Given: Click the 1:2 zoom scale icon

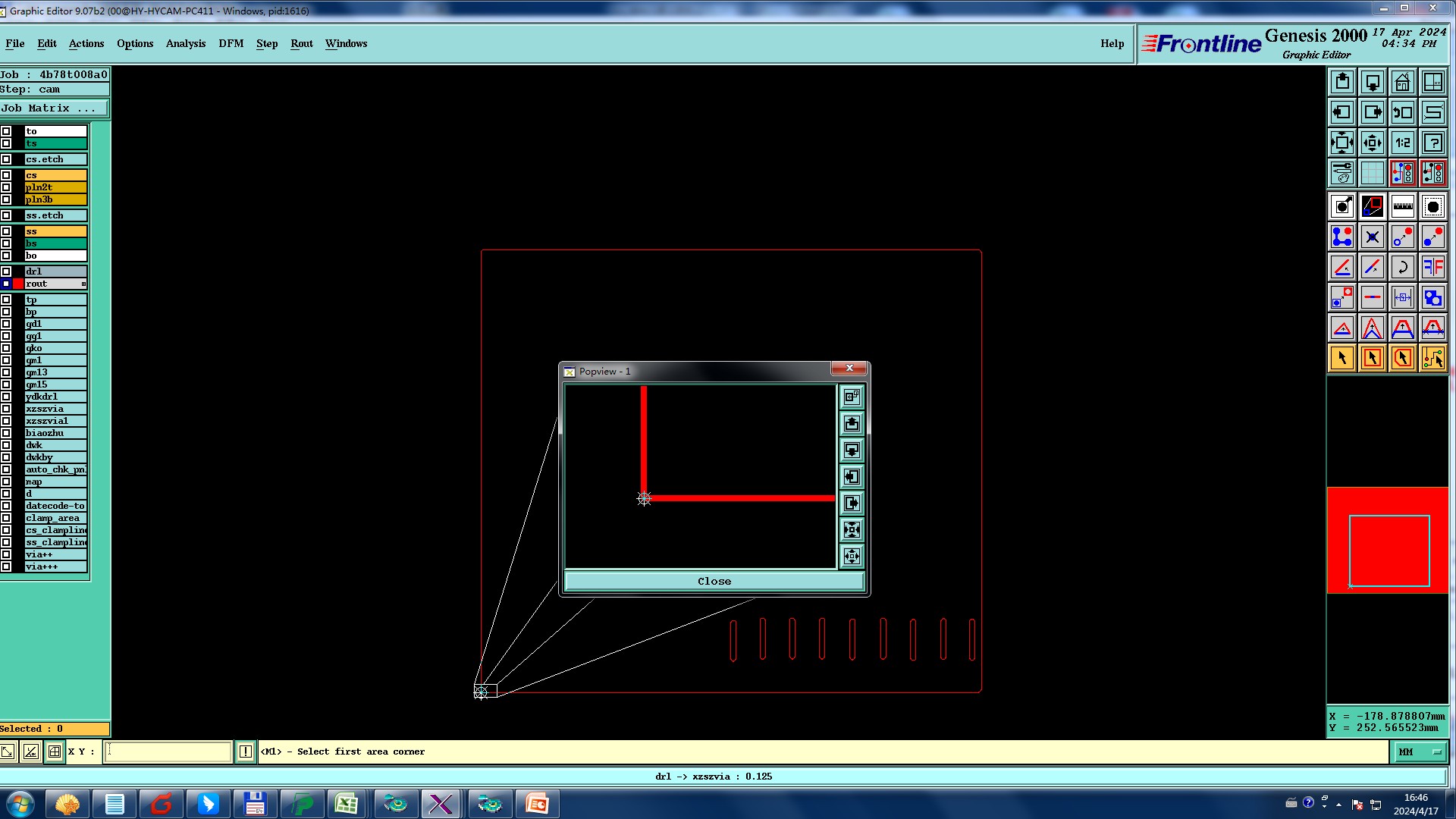Looking at the screenshot, I should 1402,143.
